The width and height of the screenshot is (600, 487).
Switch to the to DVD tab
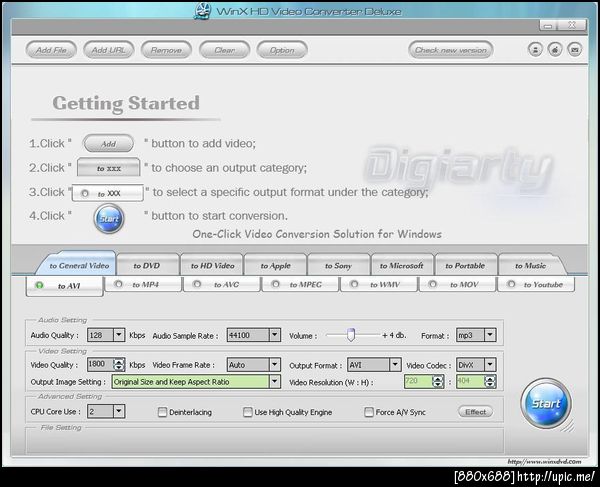147,265
